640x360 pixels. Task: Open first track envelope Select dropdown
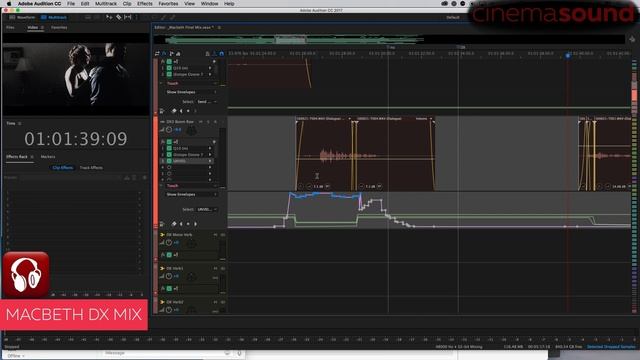207,102
